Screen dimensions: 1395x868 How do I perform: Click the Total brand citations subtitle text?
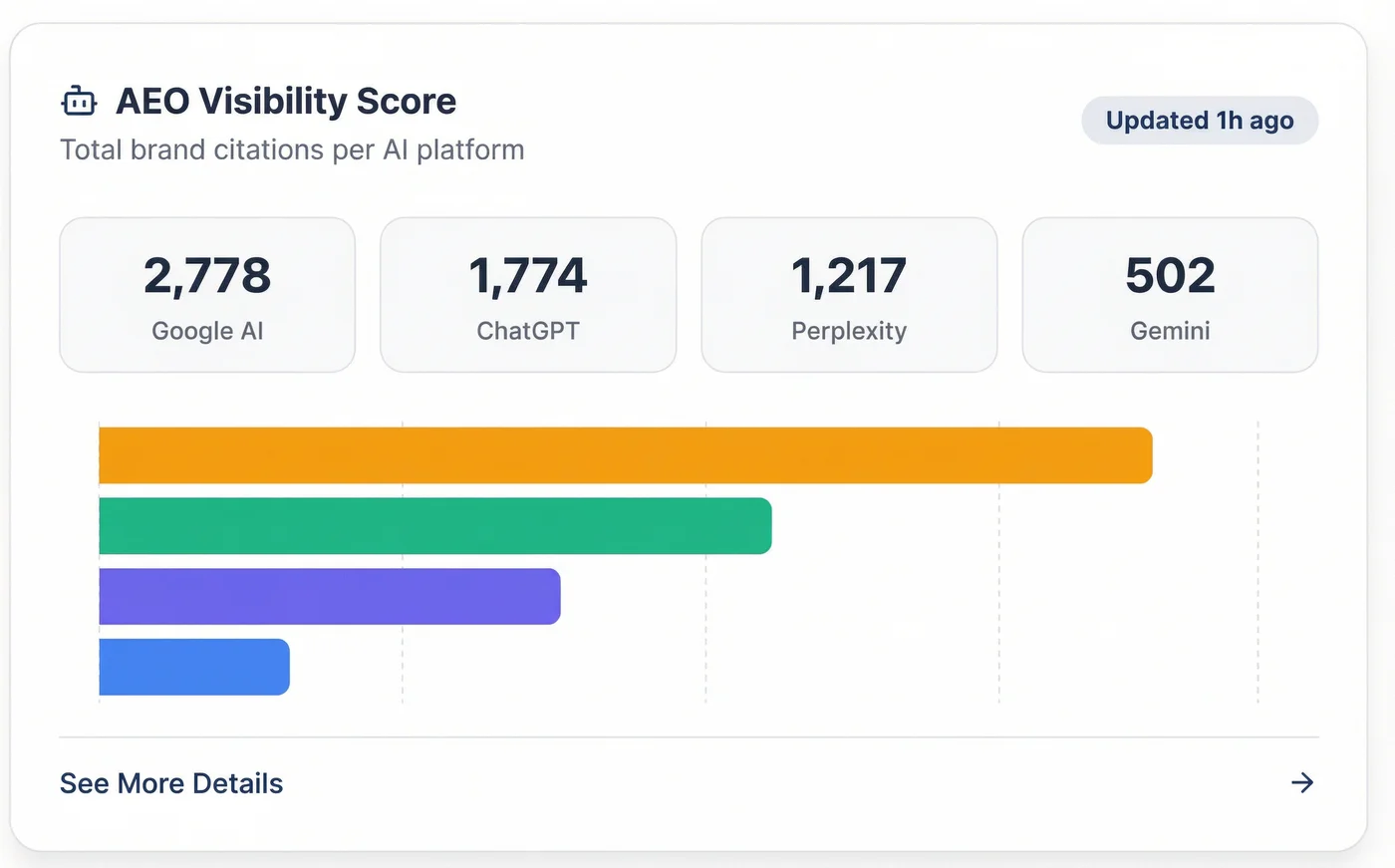(x=293, y=149)
